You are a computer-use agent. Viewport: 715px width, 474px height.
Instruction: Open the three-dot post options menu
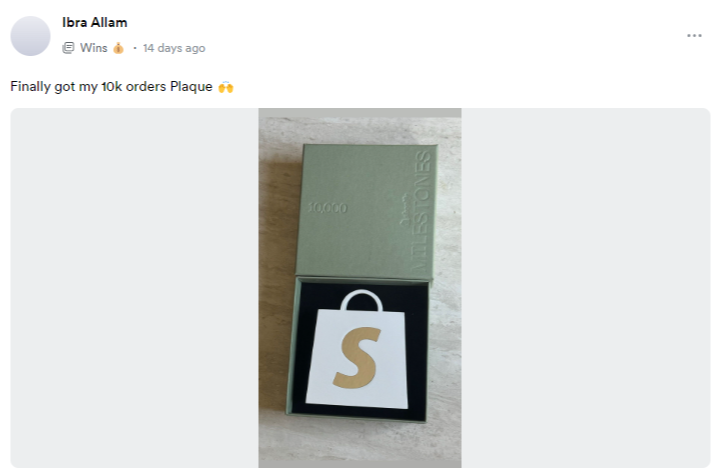pyautogui.click(x=694, y=36)
